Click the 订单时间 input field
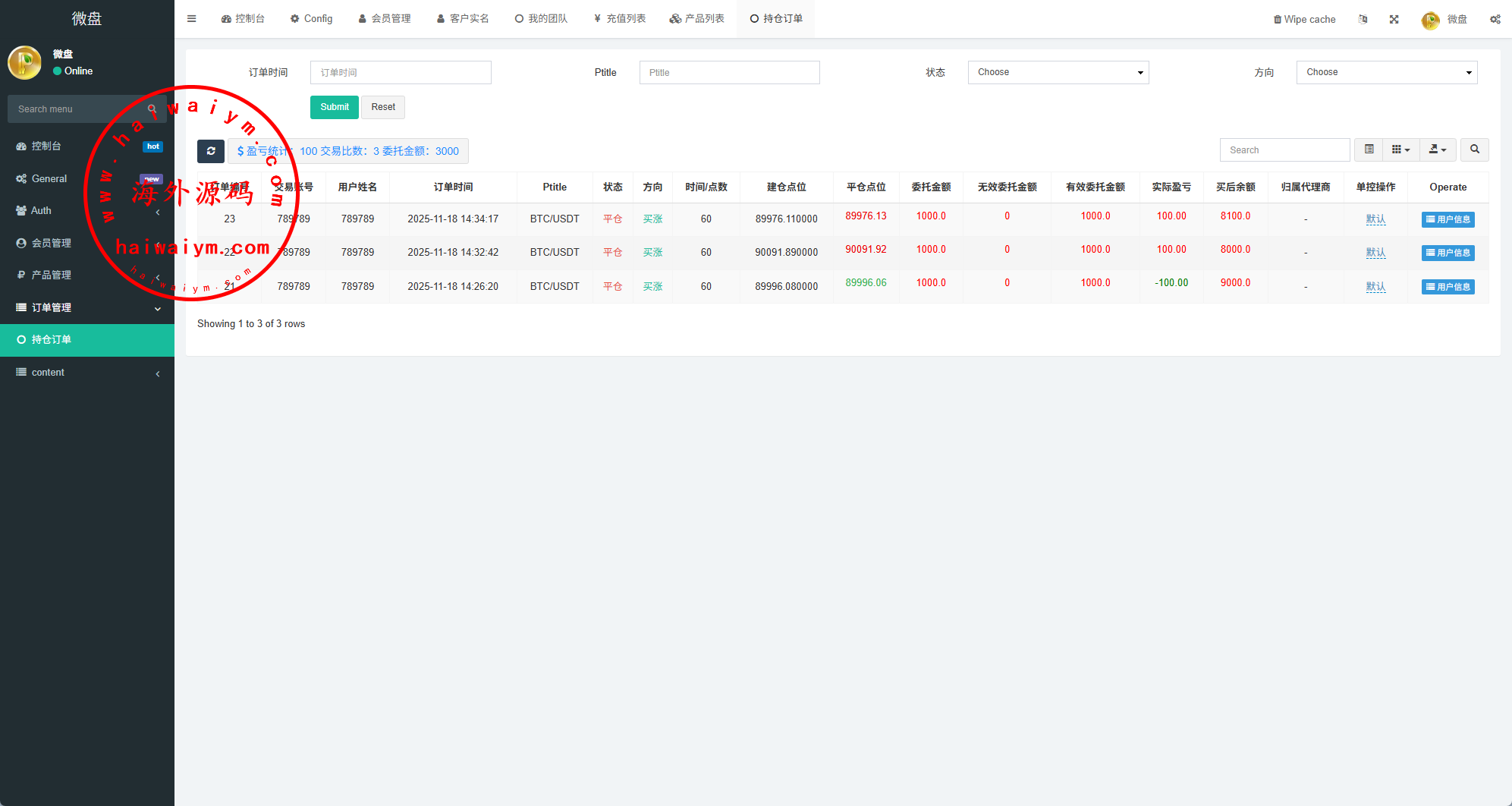This screenshot has width=1512, height=806. [x=401, y=72]
